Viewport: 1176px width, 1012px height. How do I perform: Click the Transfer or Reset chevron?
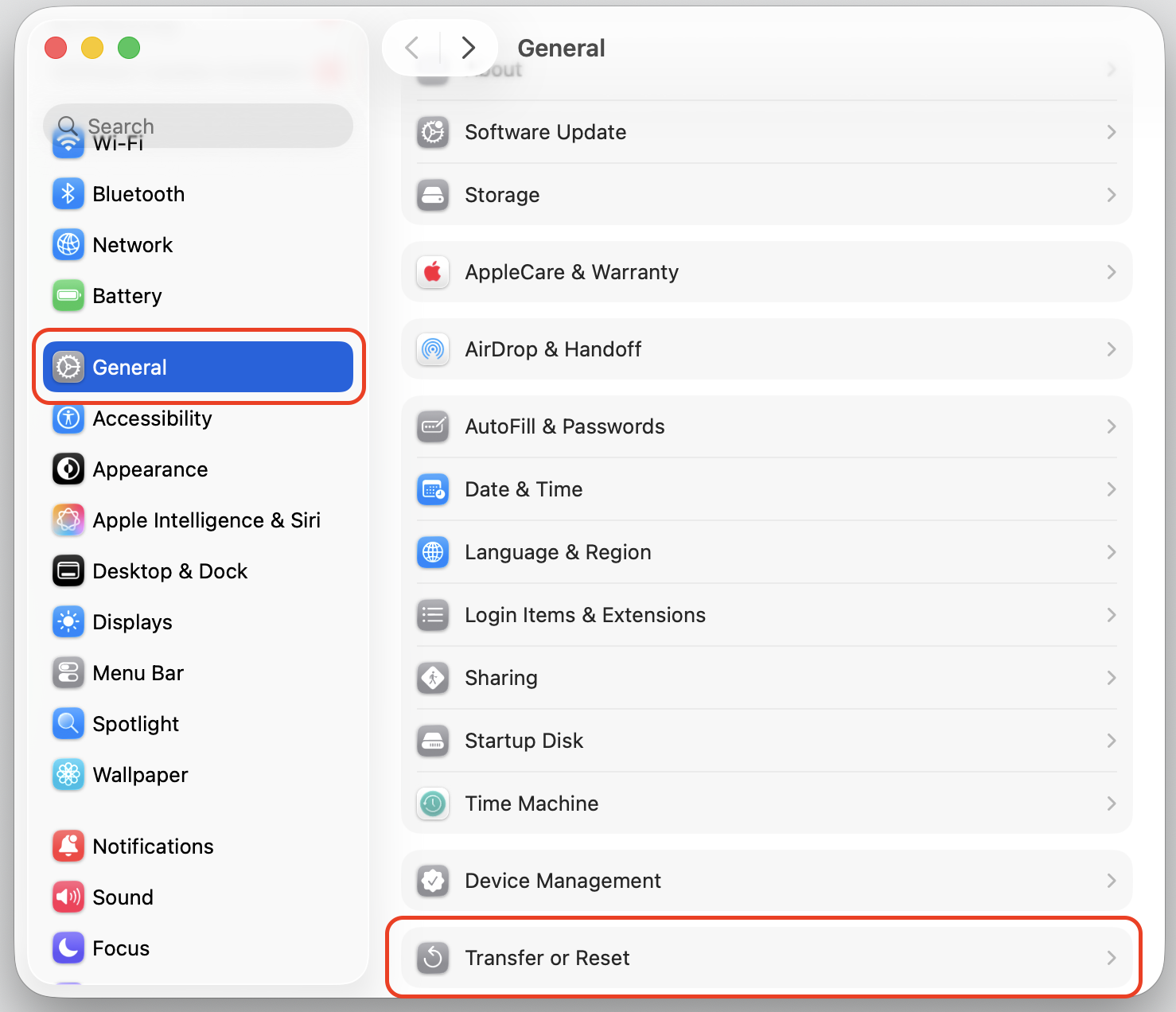tap(1112, 958)
